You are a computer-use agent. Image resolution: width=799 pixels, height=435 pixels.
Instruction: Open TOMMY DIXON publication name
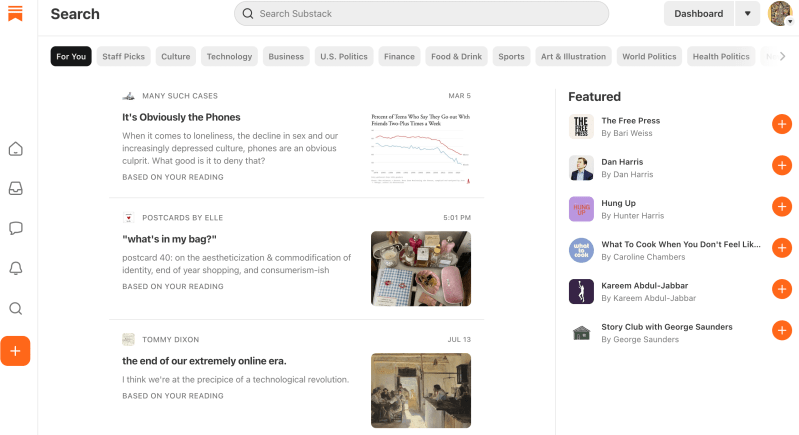(171, 339)
